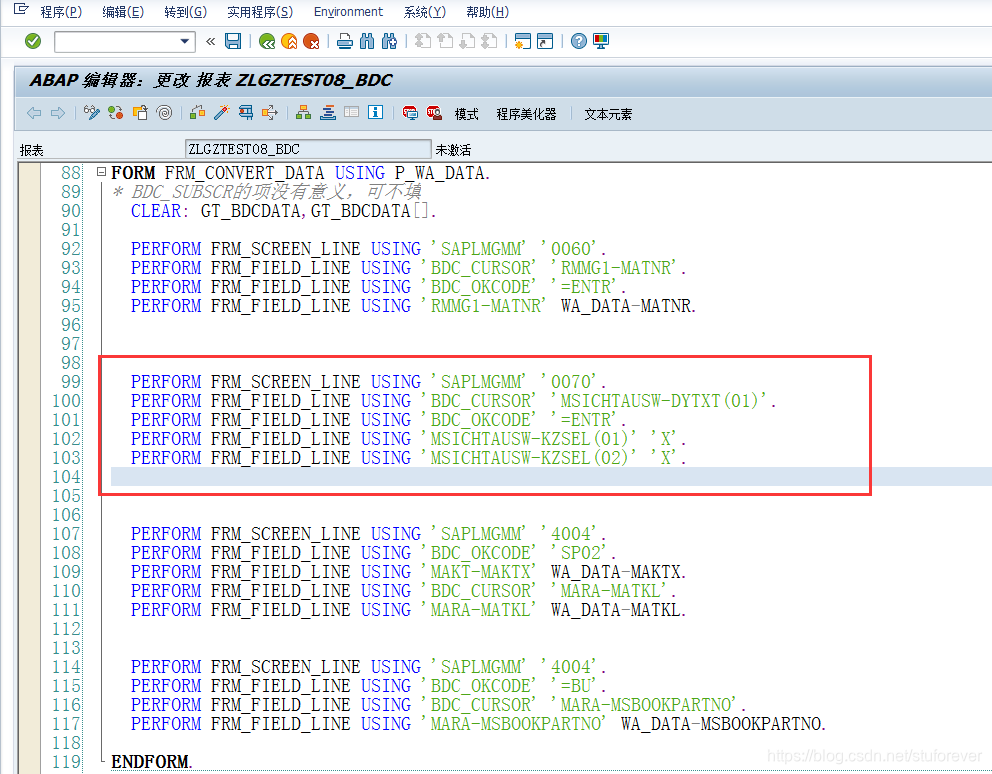Open the 转到(G) menu
Image resolution: width=992 pixels, height=774 pixels.
click(x=185, y=12)
